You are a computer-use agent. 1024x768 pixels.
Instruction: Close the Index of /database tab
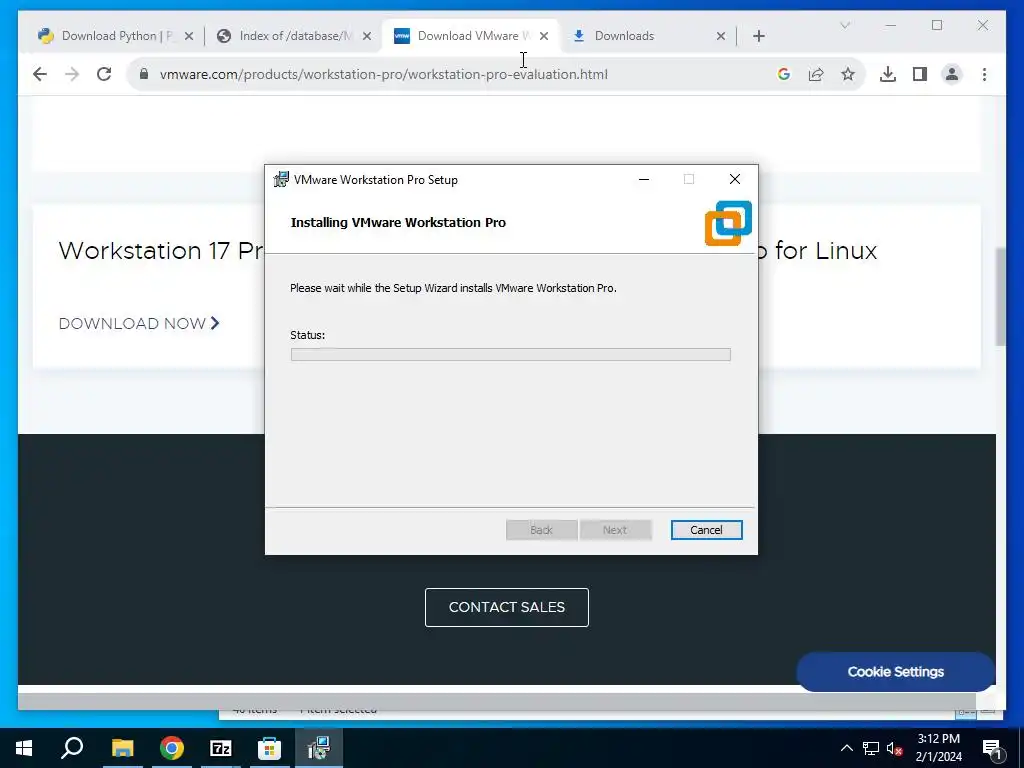point(367,36)
